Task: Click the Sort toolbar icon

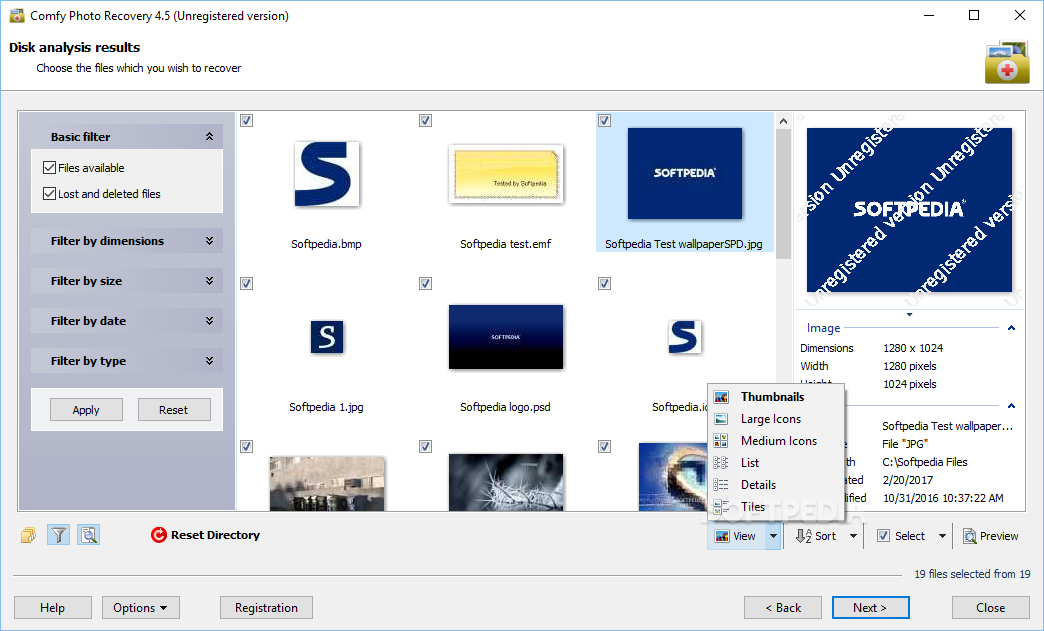Action: (804, 536)
